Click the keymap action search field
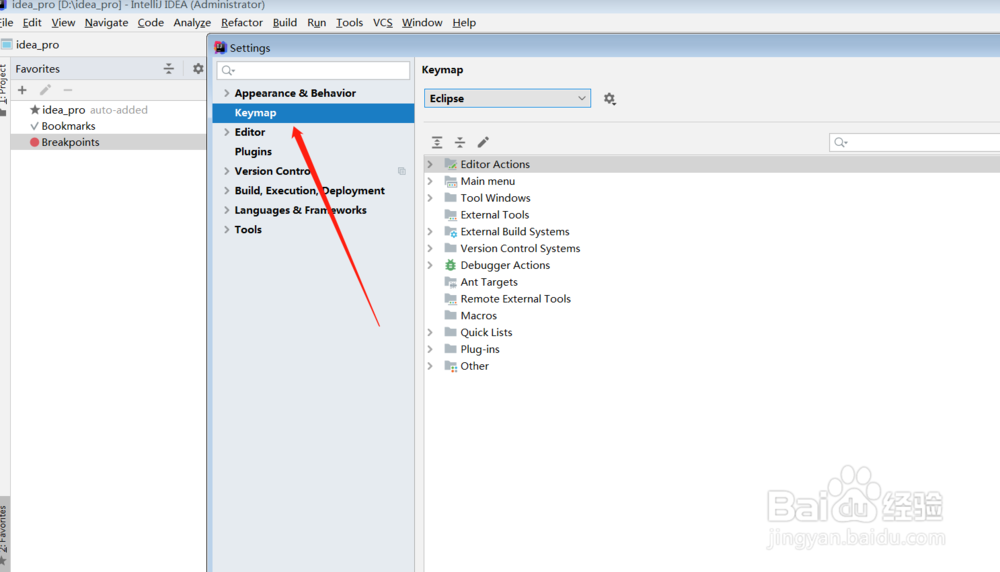Image resolution: width=1000 pixels, height=572 pixels. (x=915, y=142)
